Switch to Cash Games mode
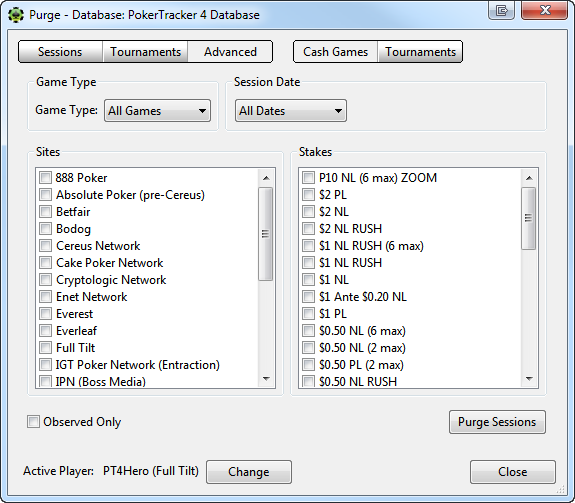575x503 pixels. coord(336,52)
